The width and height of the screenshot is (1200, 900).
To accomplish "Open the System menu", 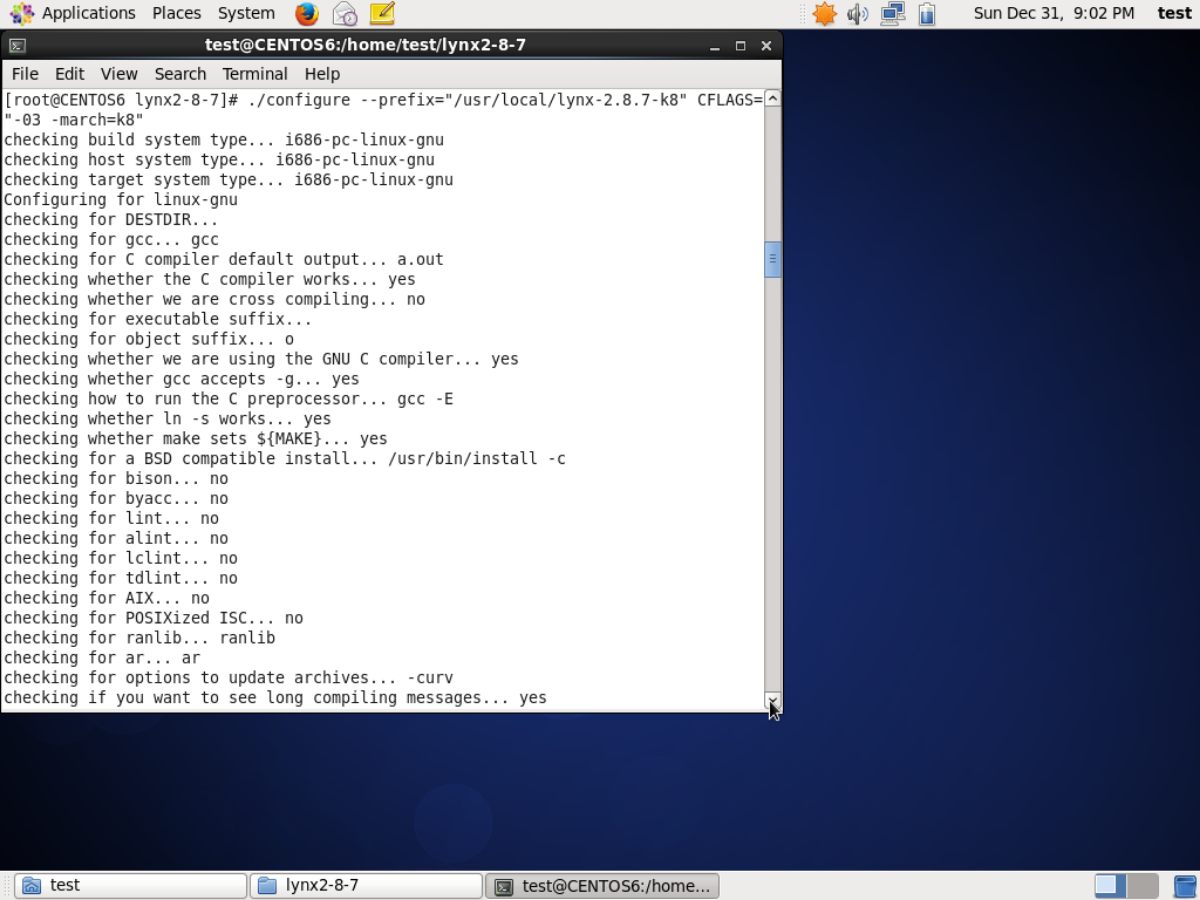I will (x=246, y=13).
